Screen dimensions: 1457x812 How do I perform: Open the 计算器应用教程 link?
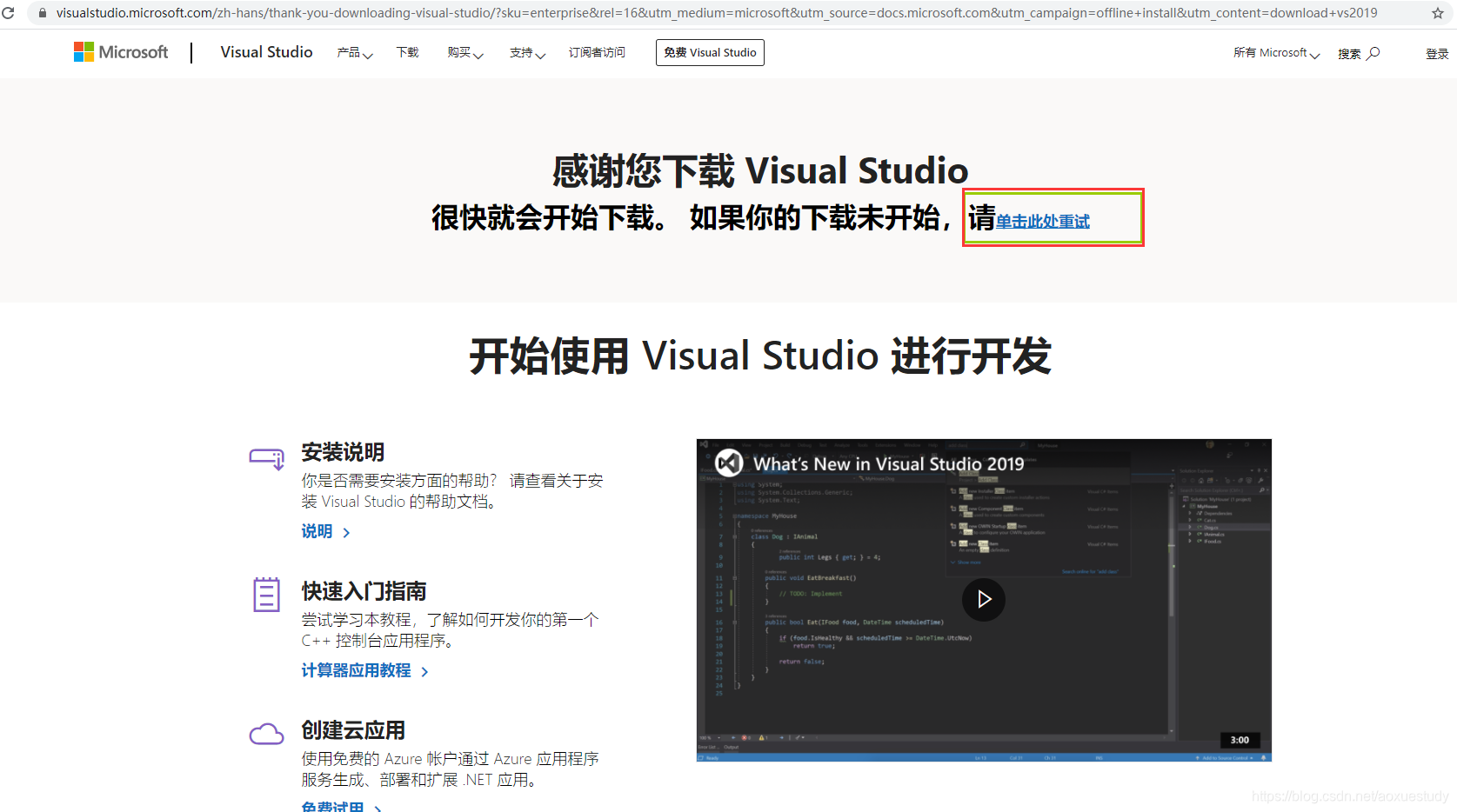(364, 670)
